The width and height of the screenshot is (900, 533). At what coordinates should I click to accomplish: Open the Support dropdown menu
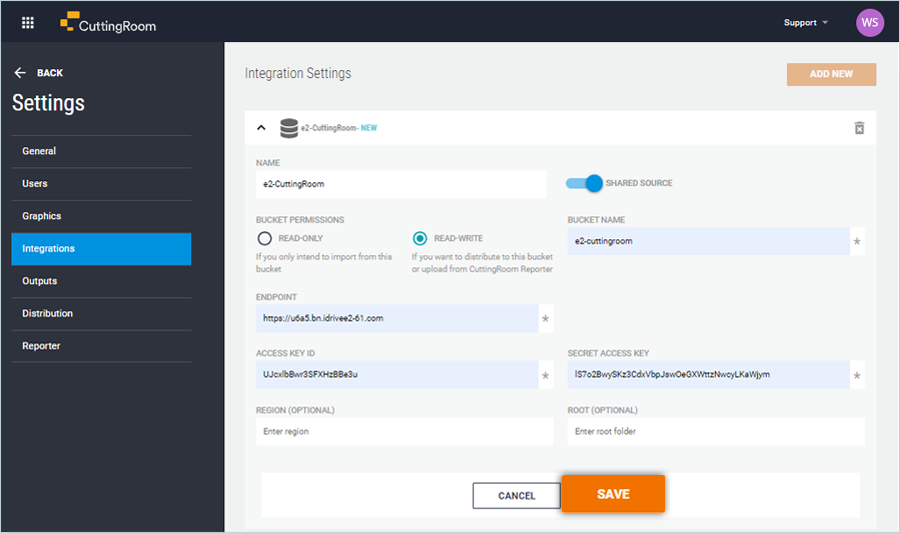click(806, 23)
